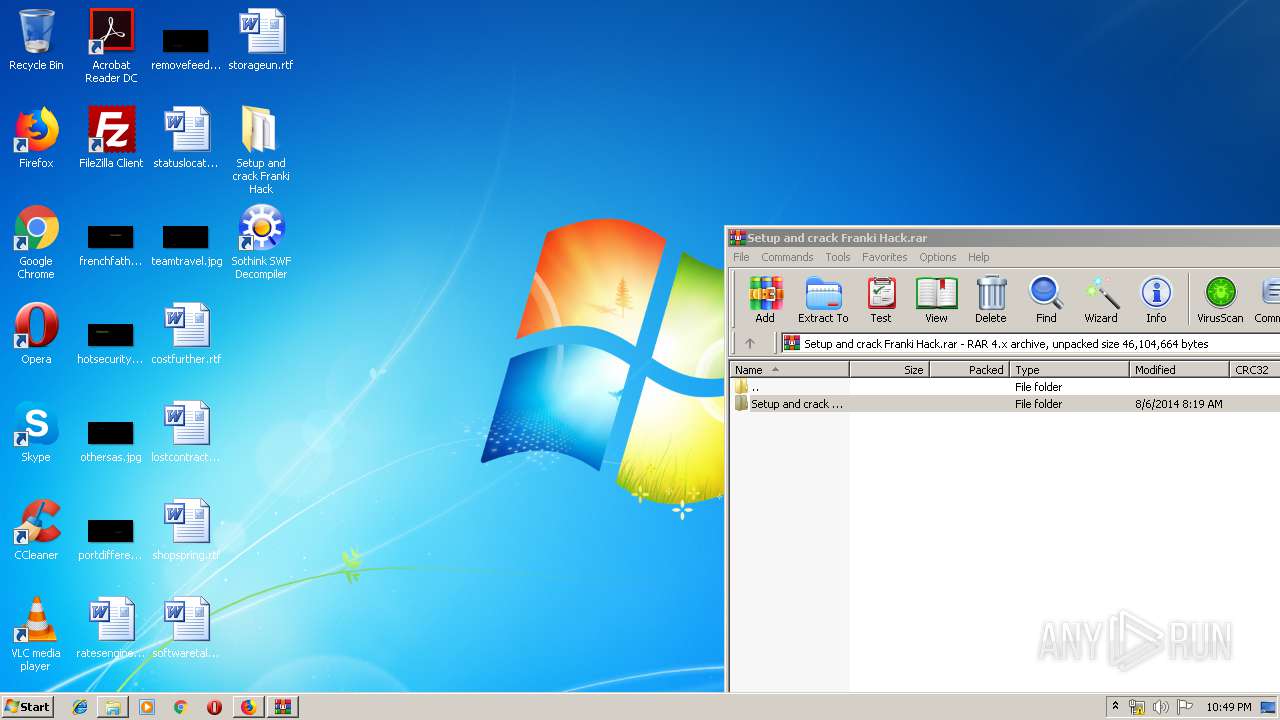1280x720 pixels.
Task: Select the 'Setup and crack Franki Hack' desktop folder
Action: [x=261, y=150]
